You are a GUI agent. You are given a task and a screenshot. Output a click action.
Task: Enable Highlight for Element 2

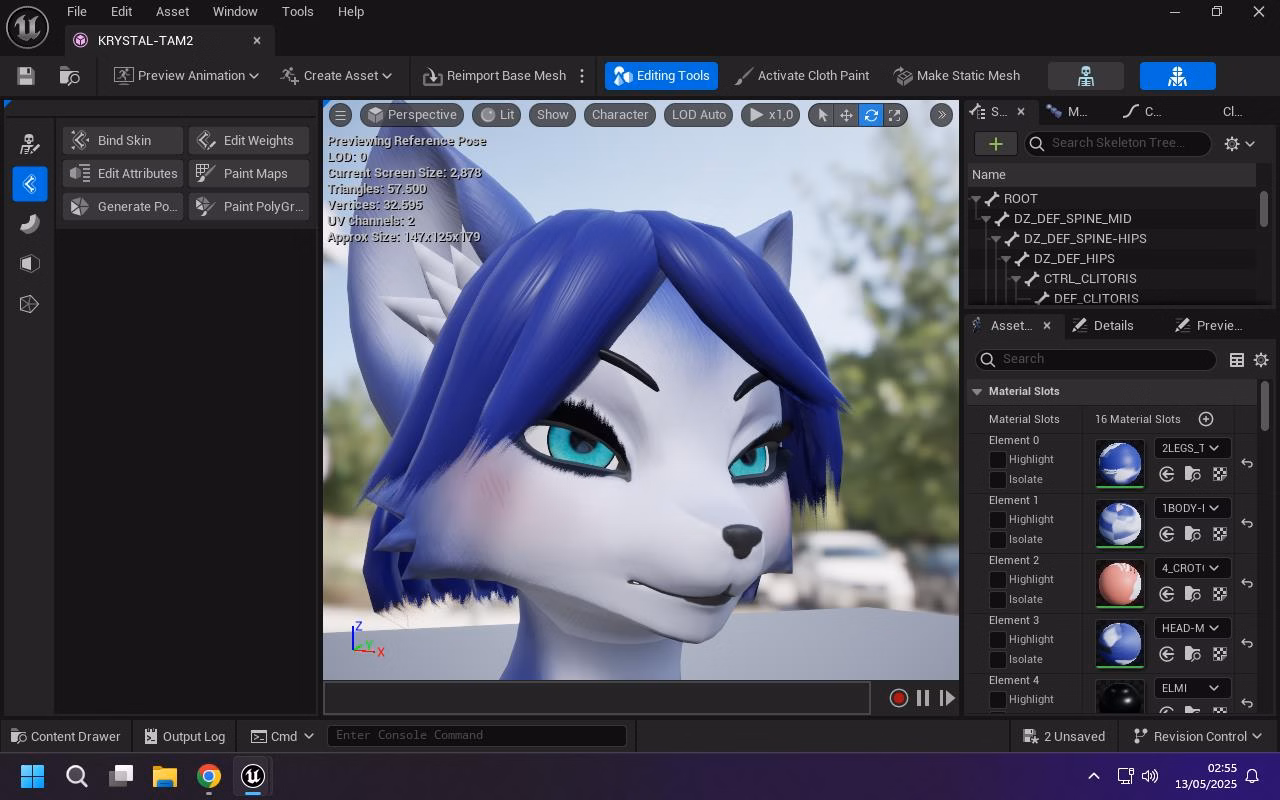coord(998,580)
